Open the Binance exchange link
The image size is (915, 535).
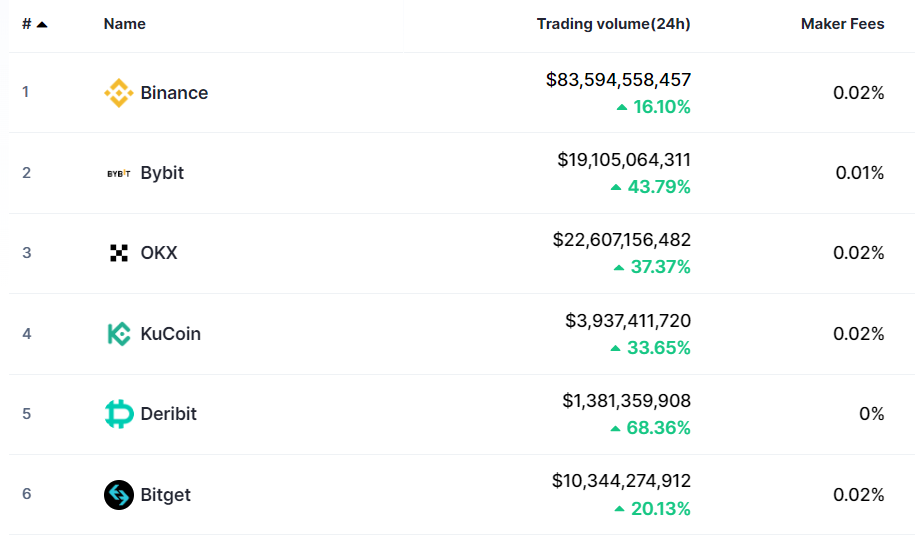pyautogui.click(x=174, y=93)
